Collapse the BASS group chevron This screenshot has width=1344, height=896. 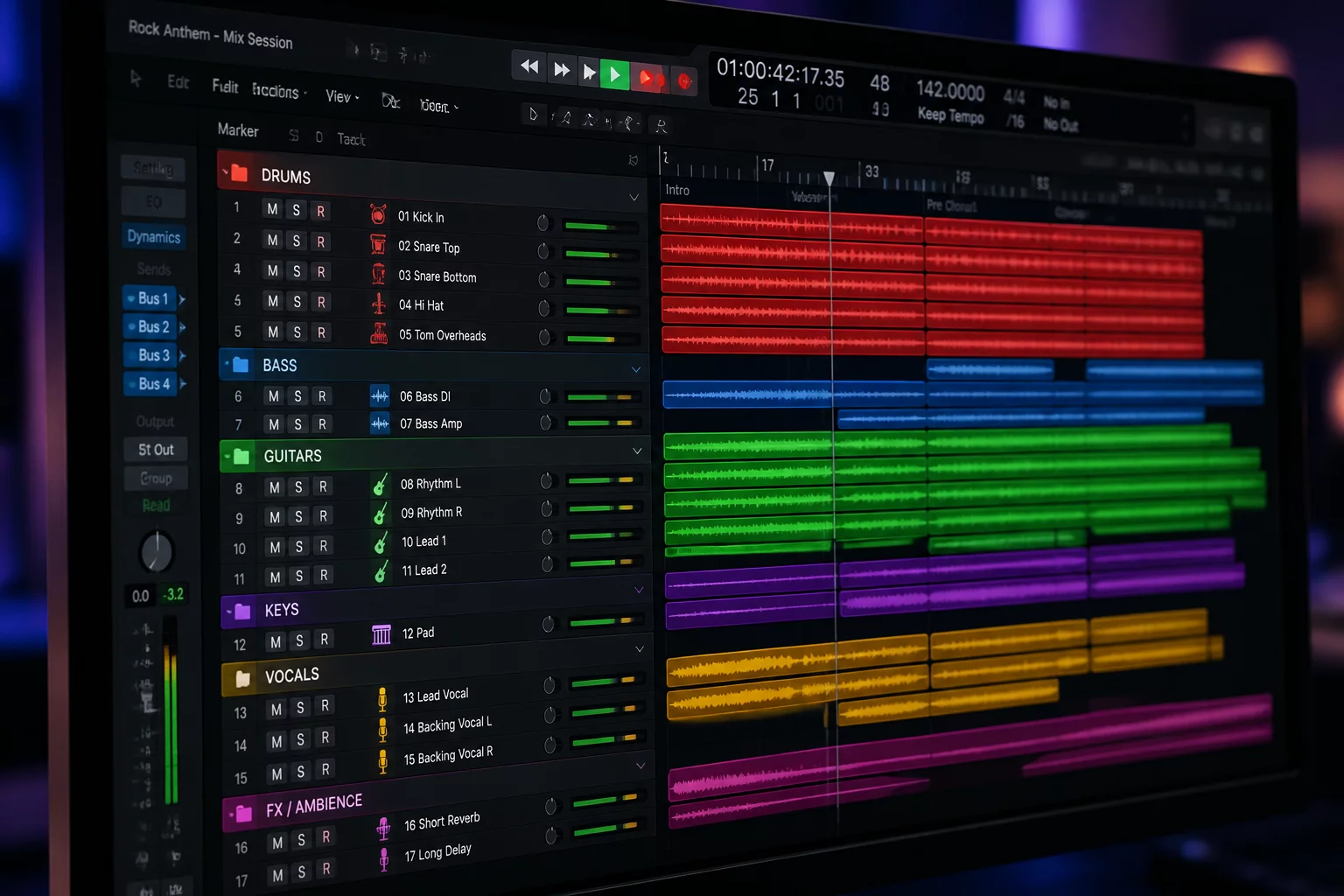click(636, 369)
